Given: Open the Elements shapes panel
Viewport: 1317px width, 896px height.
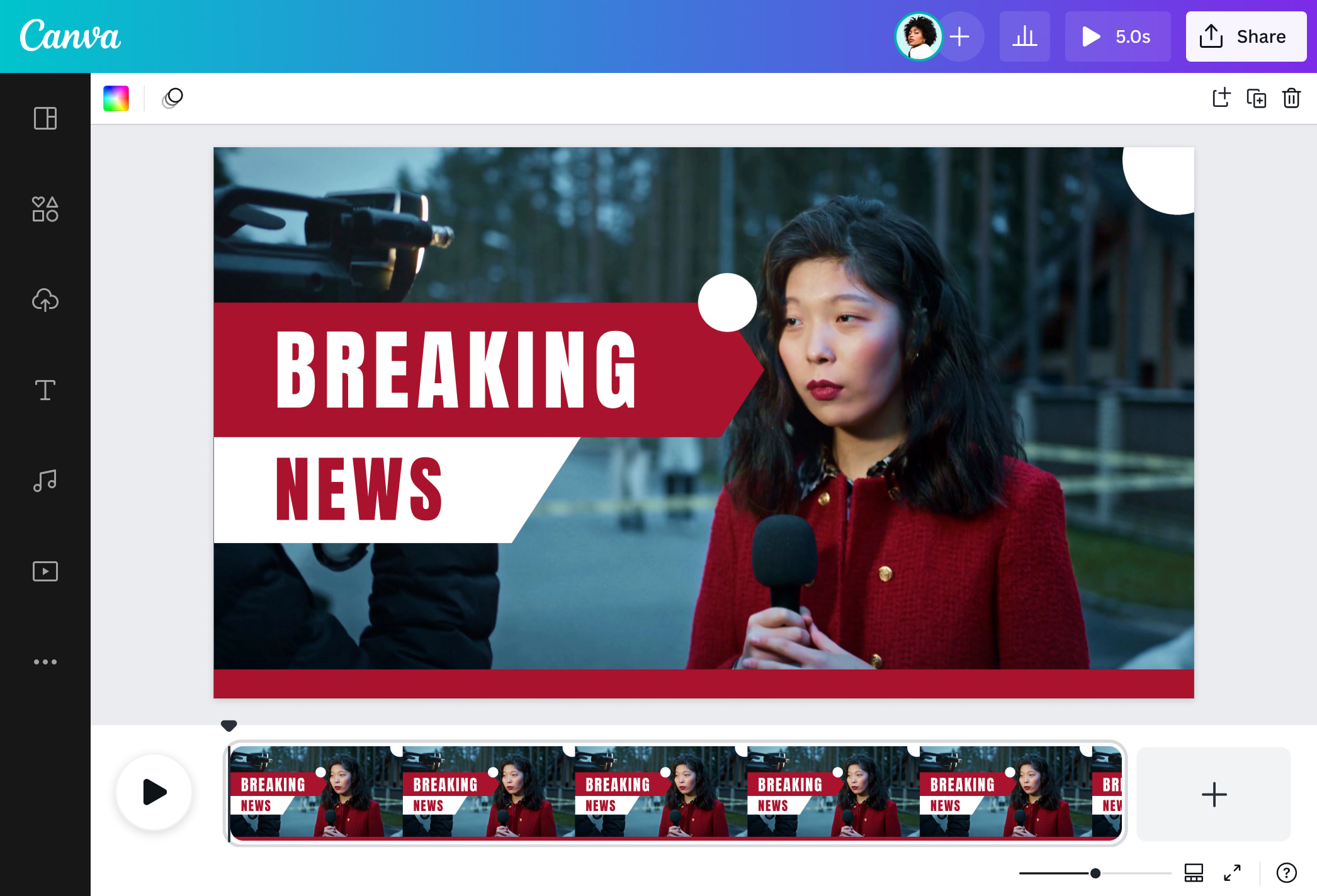Looking at the screenshot, I should tap(45, 209).
